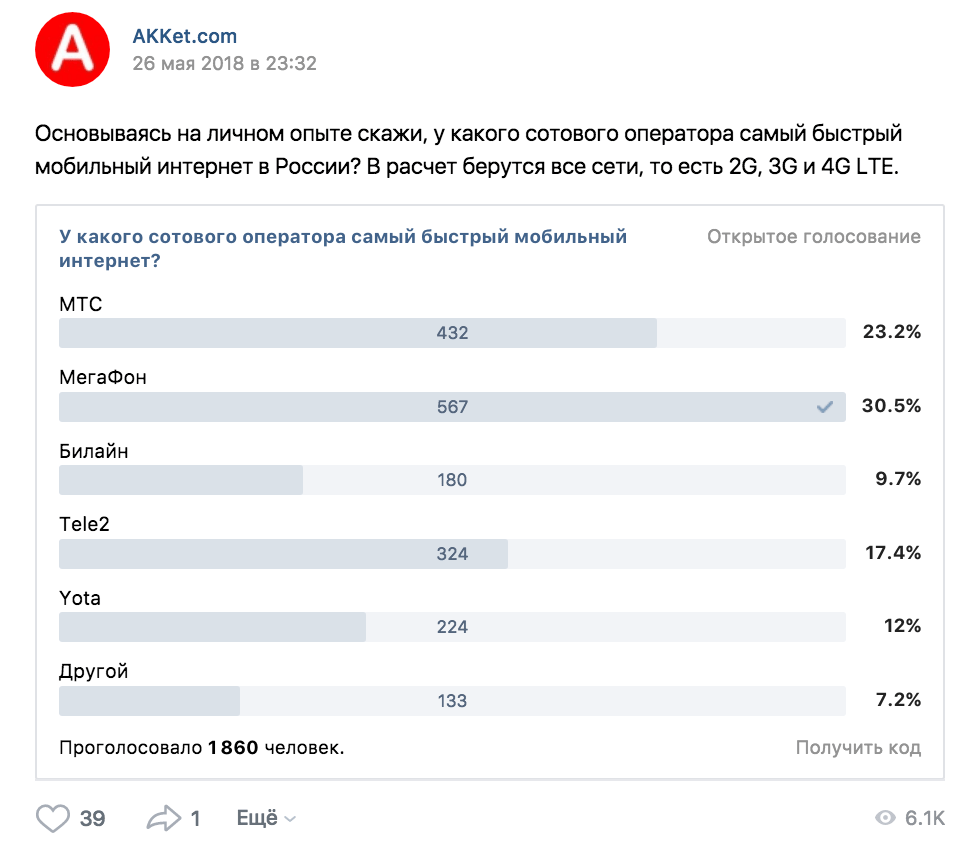
Task: Open the Ещё dropdown menu
Action: 258,818
